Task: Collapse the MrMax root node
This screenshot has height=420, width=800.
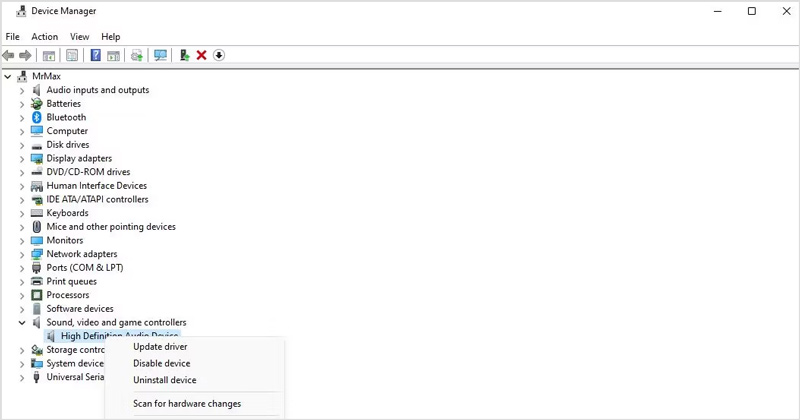Action: tap(8, 77)
